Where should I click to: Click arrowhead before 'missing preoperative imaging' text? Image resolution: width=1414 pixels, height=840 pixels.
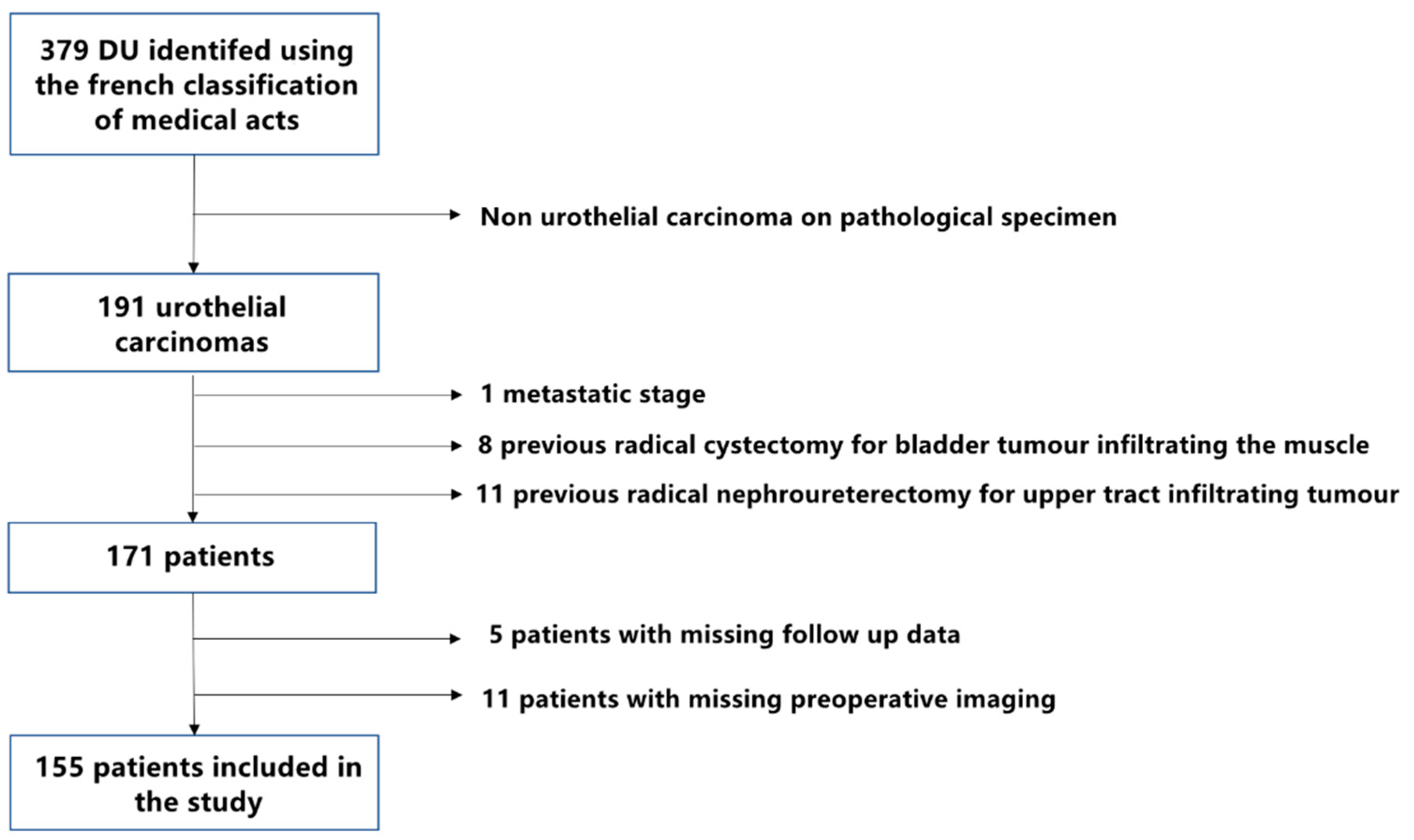click(x=456, y=695)
